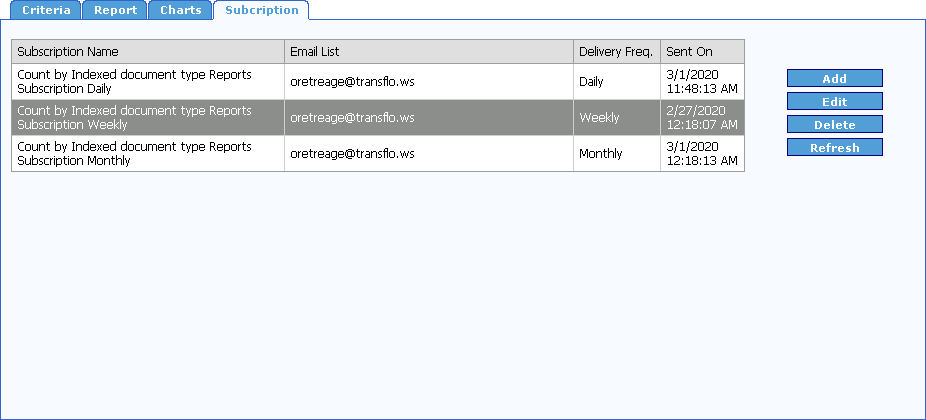Screen dimensions: 926x420
Task: Click the Delivery Freq. column header
Action: 616,52
